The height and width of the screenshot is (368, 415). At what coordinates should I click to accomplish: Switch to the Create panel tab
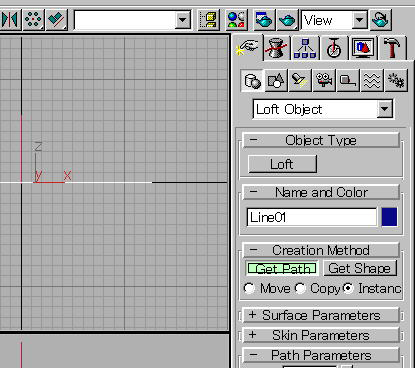tap(247, 48)
